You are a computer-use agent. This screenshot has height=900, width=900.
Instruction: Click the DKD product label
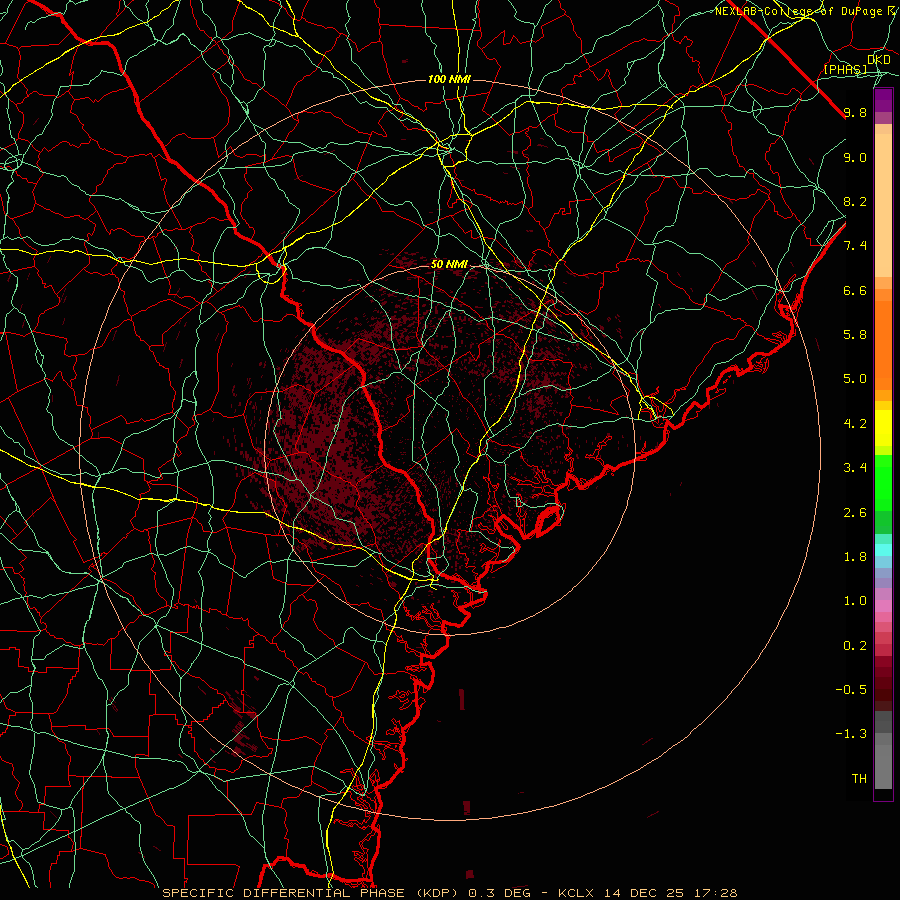(879, 59)
